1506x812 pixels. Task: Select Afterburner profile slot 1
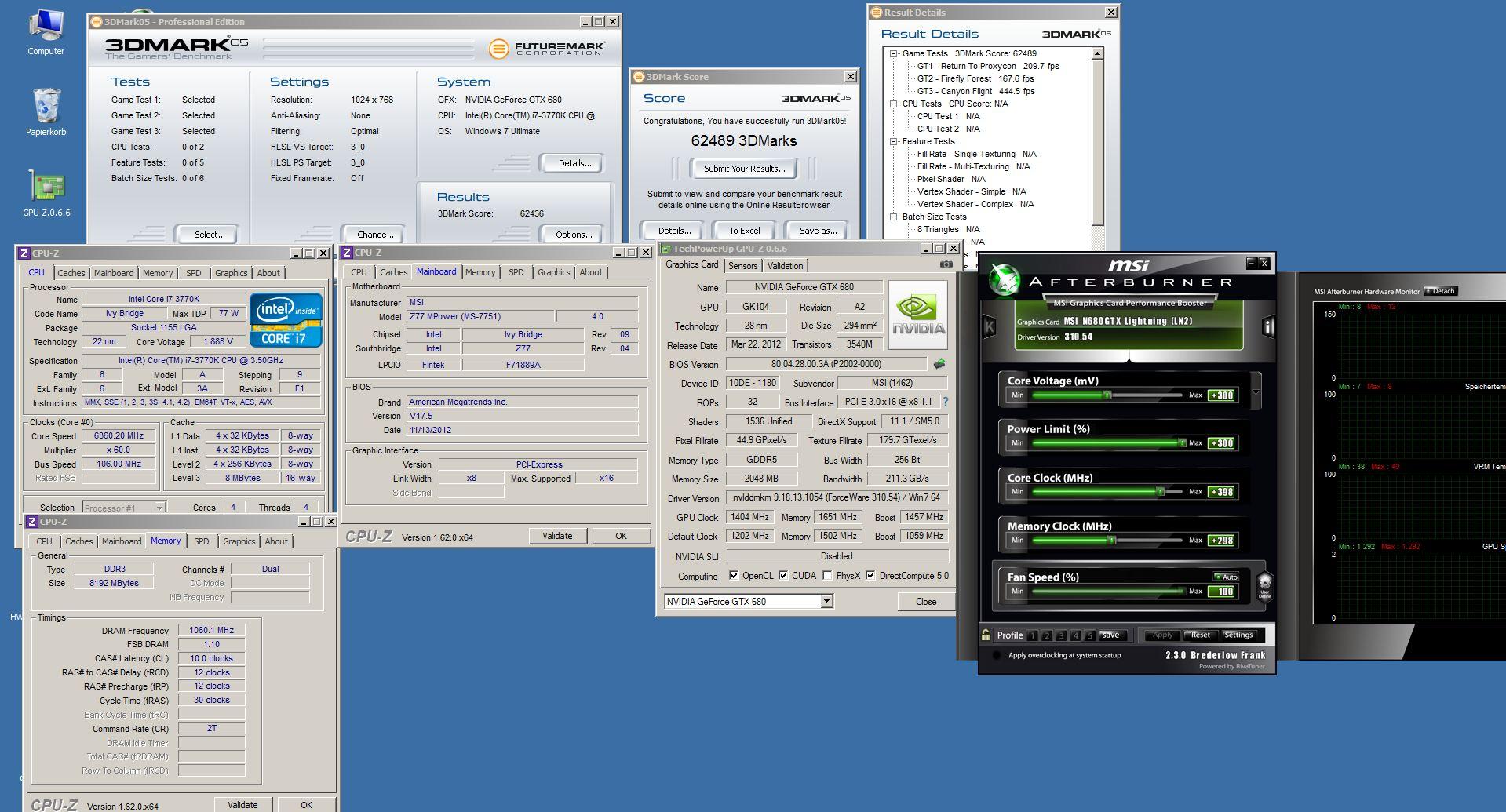(1033, 635)
